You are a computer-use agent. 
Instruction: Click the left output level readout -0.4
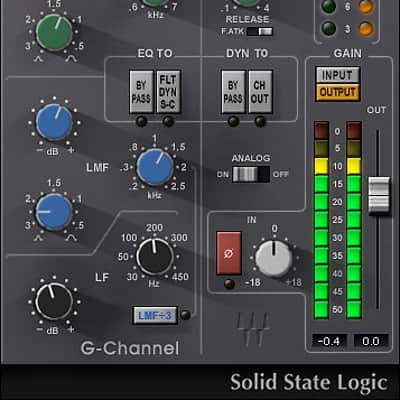[x=329, y=341]
